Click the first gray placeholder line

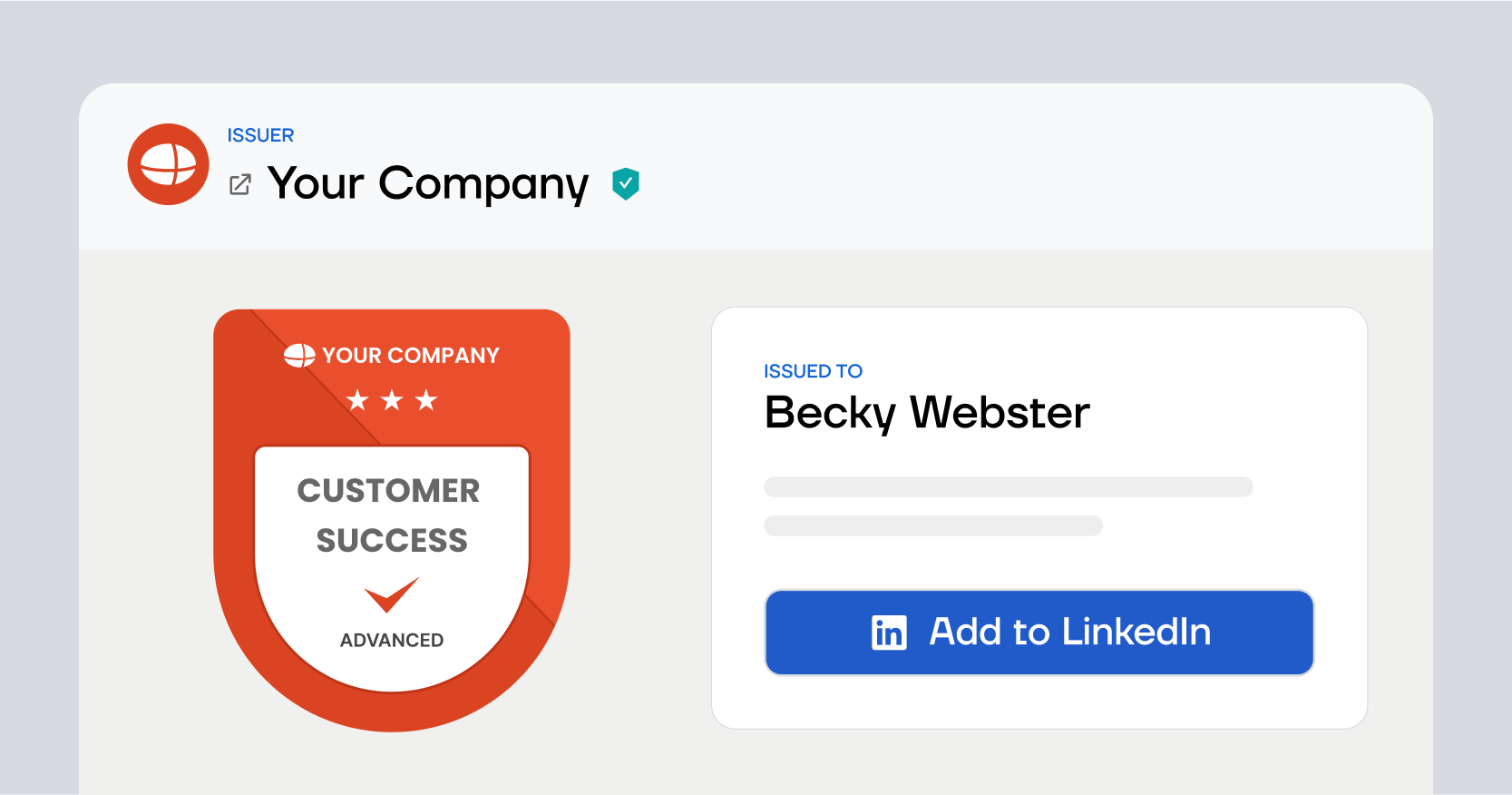point(1008,487)
